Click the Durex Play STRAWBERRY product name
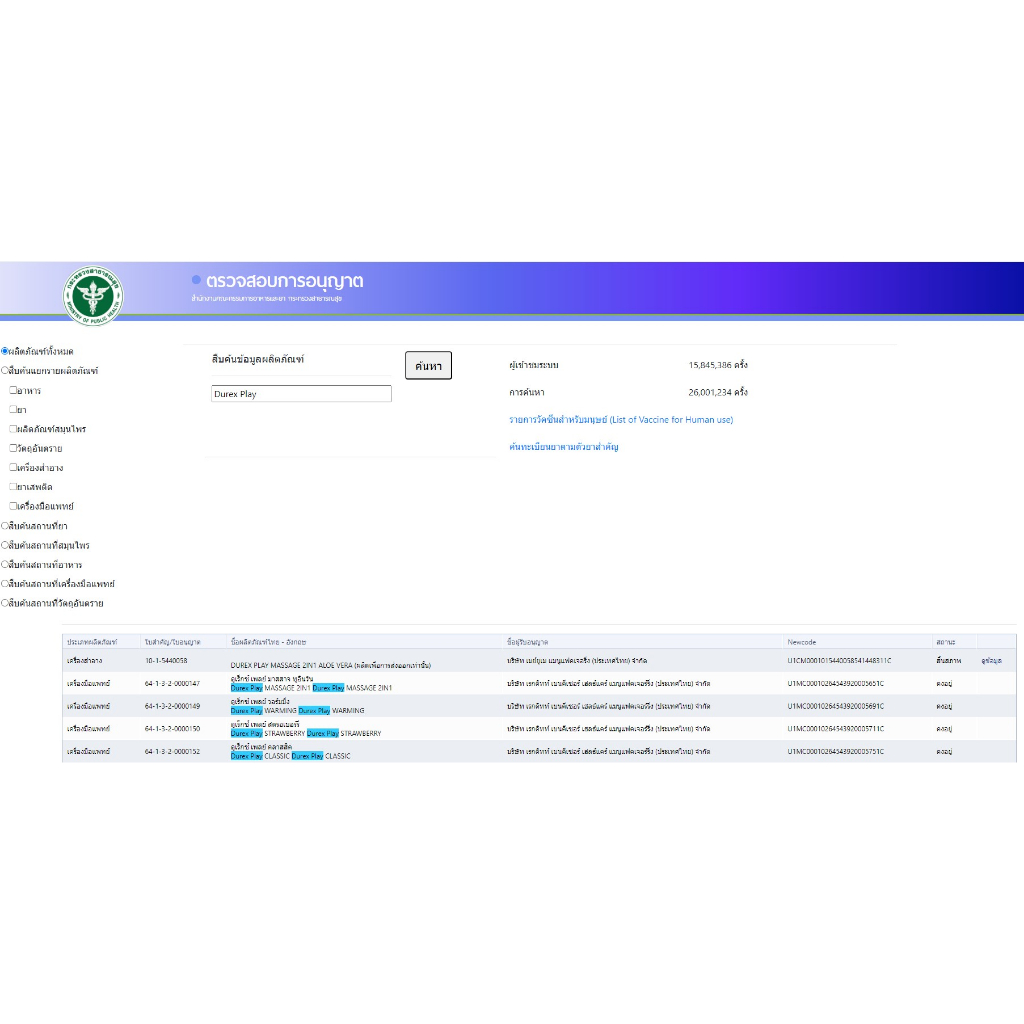Screen dimensions: 1024x1024 pos(306,733)
